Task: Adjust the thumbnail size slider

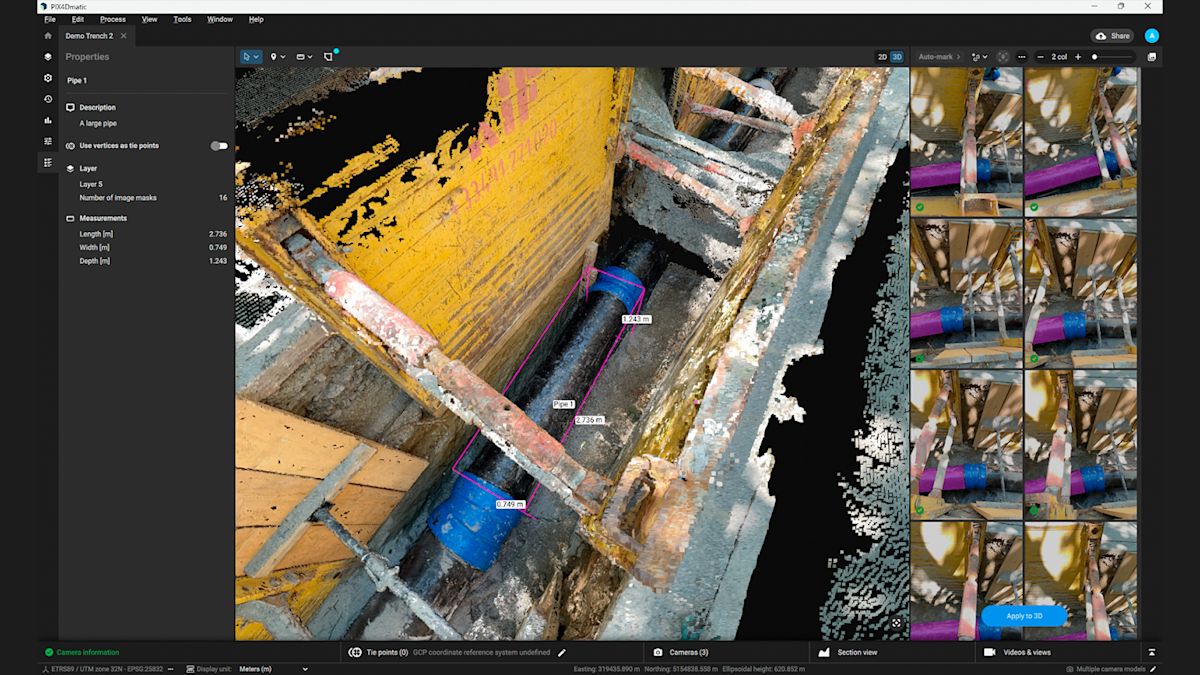Action: 1095,57
